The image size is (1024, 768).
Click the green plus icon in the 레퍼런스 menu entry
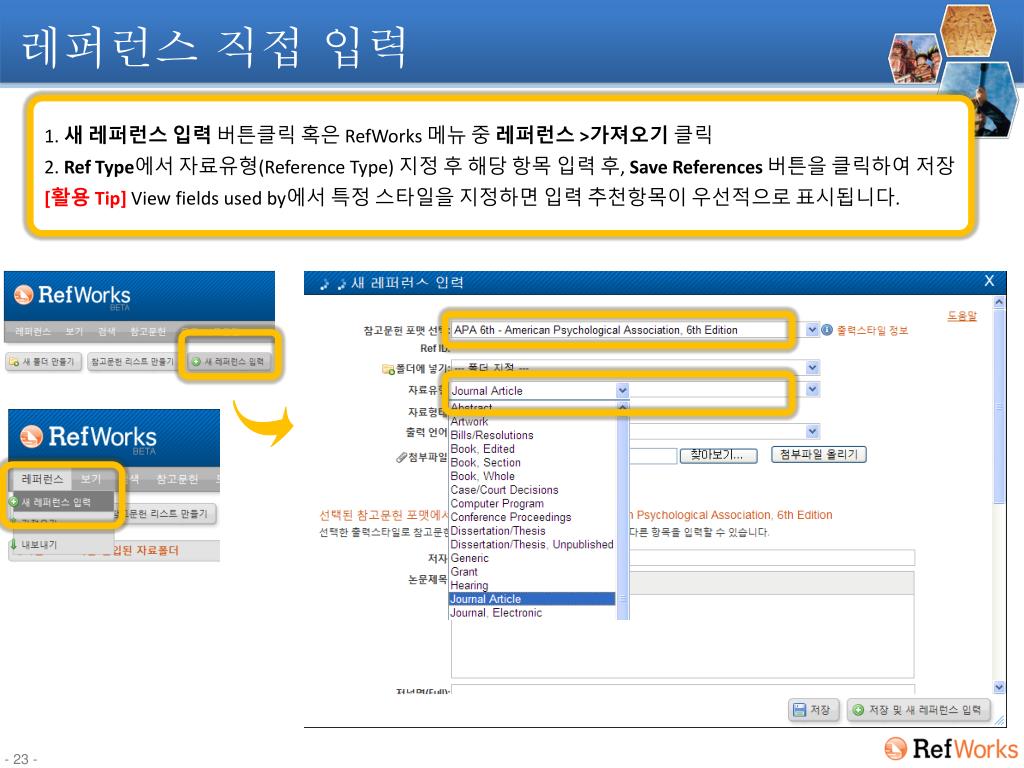(13, 502)
